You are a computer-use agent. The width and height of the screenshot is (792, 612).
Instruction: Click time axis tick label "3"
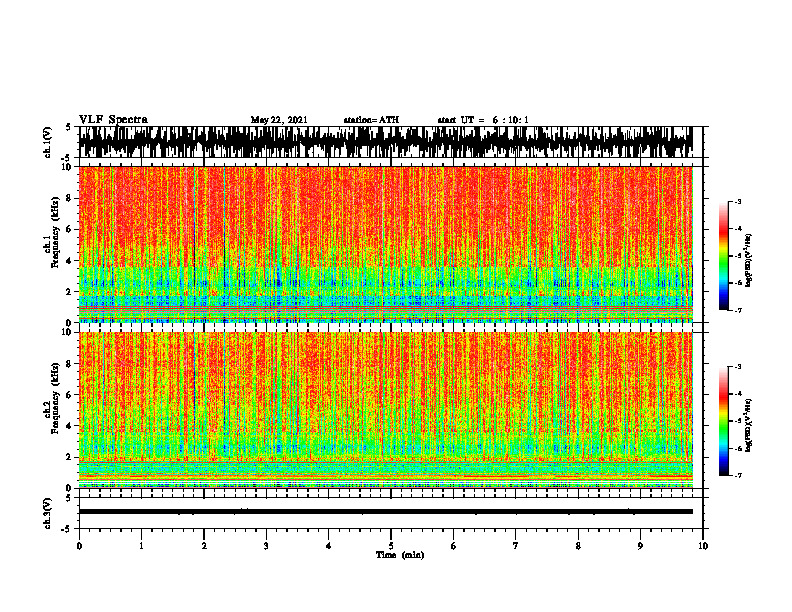266,546
